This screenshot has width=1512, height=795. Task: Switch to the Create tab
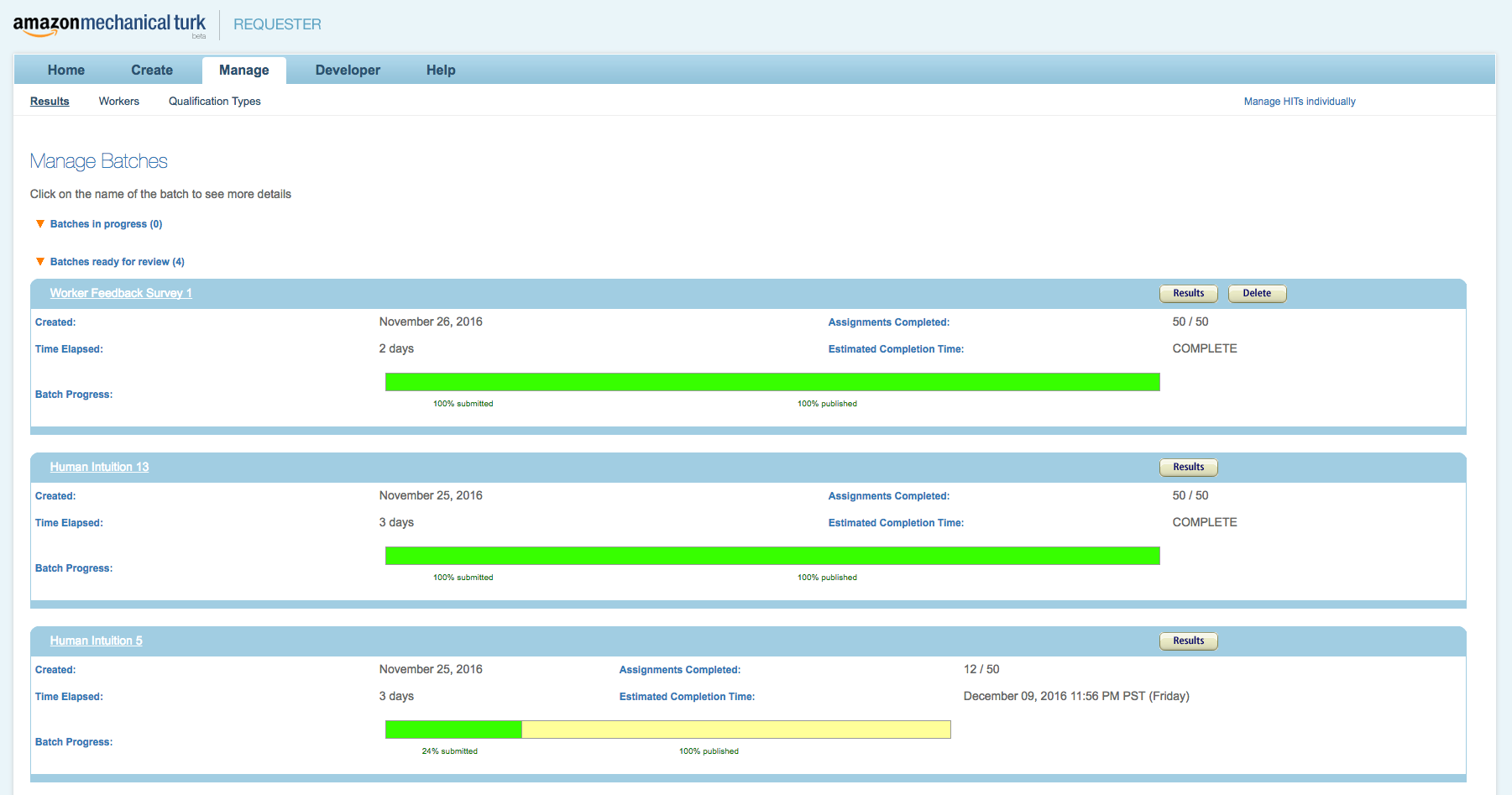tap(152, 71)
